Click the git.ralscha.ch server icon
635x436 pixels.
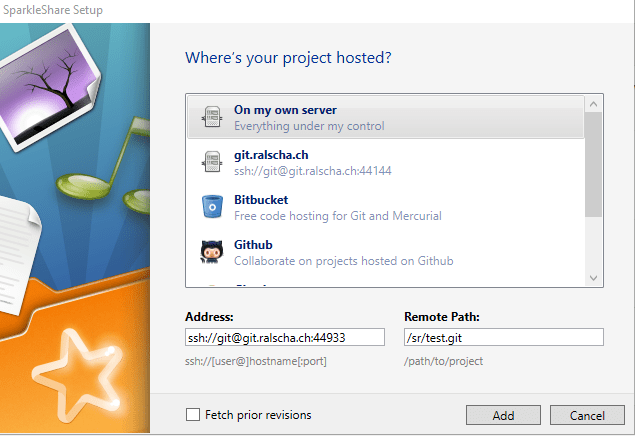[x=211, y=162]
